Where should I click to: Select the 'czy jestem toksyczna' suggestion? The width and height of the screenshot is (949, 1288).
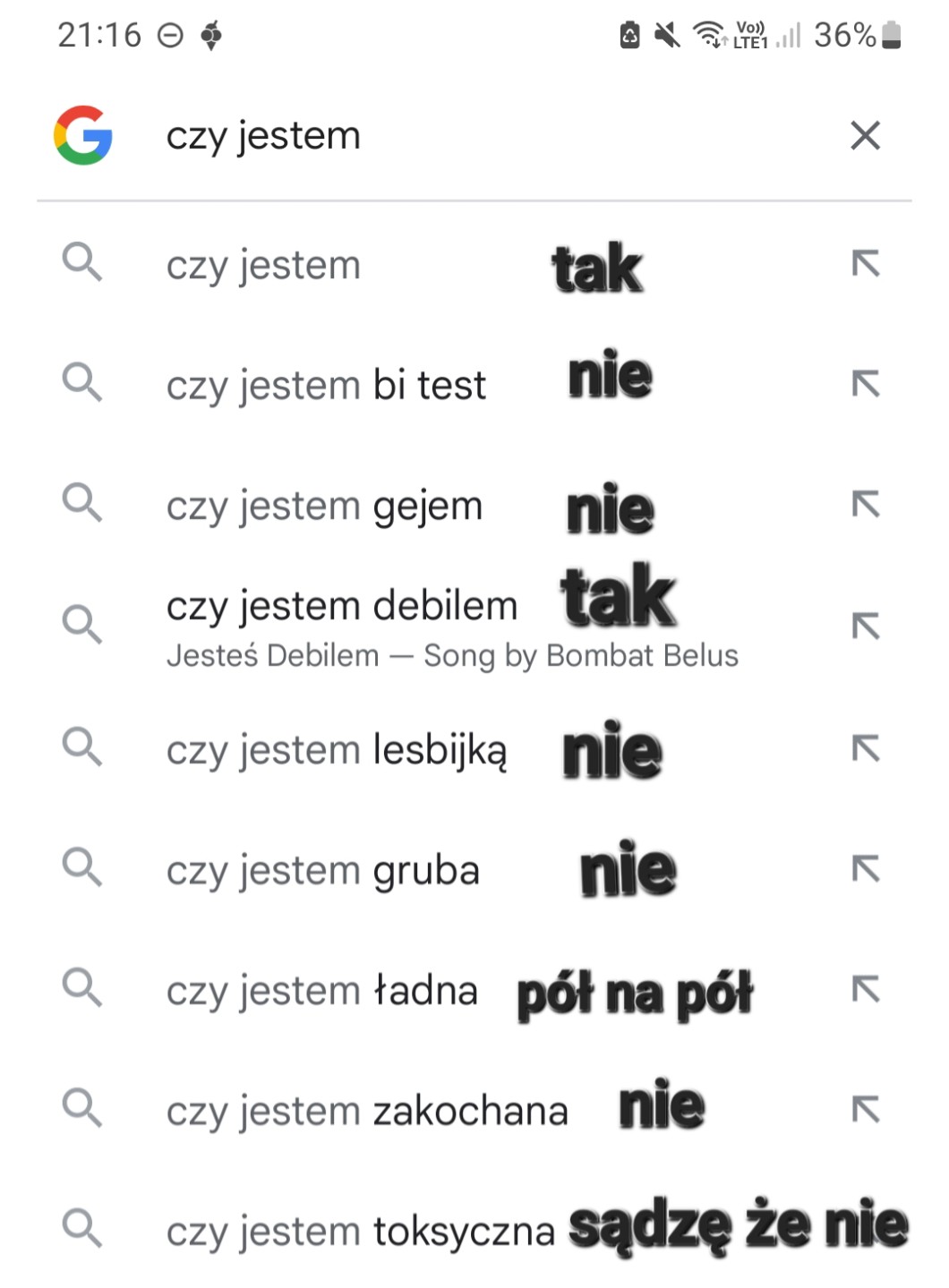tap(360, 1233)
